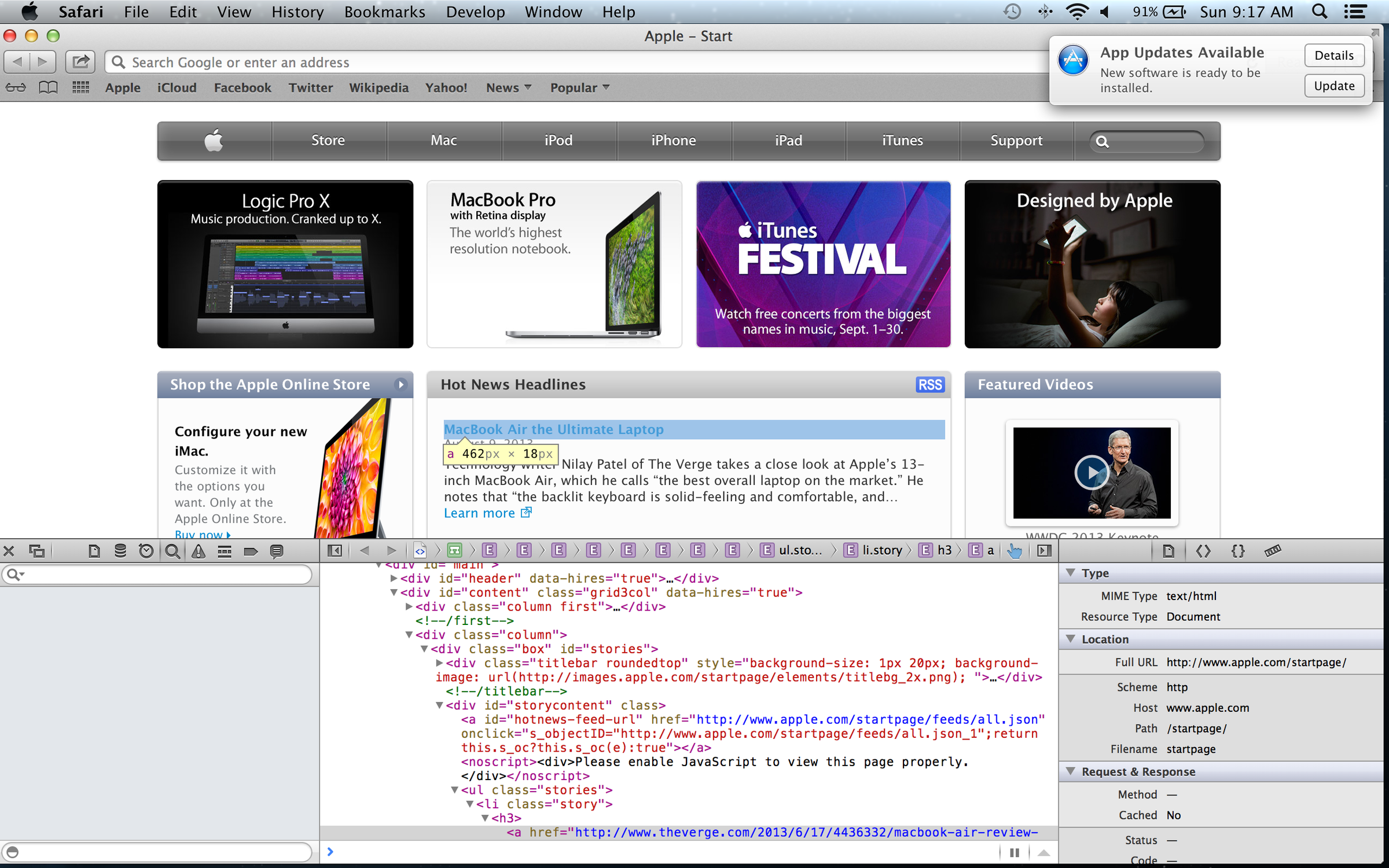Play the WWDC 2013 Keynote featured video
1389x868 pixels.
[x=1092, y=473]
